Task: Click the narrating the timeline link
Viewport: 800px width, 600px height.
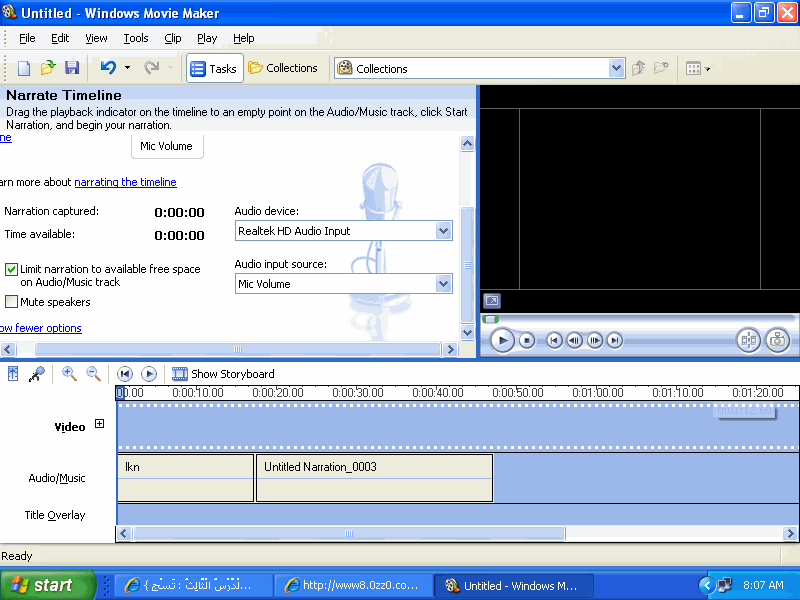Action: 125,182
